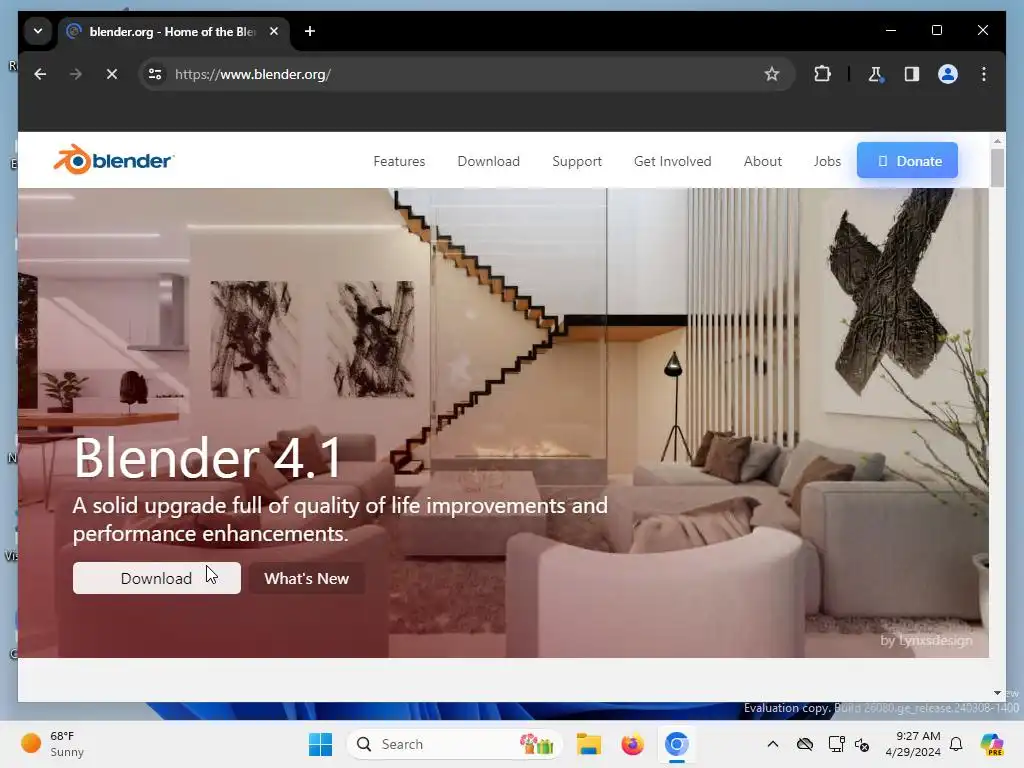Viewport: 1024px width, 768px height.
Task: Open the Windows Start button
Action: click(320, 744)
